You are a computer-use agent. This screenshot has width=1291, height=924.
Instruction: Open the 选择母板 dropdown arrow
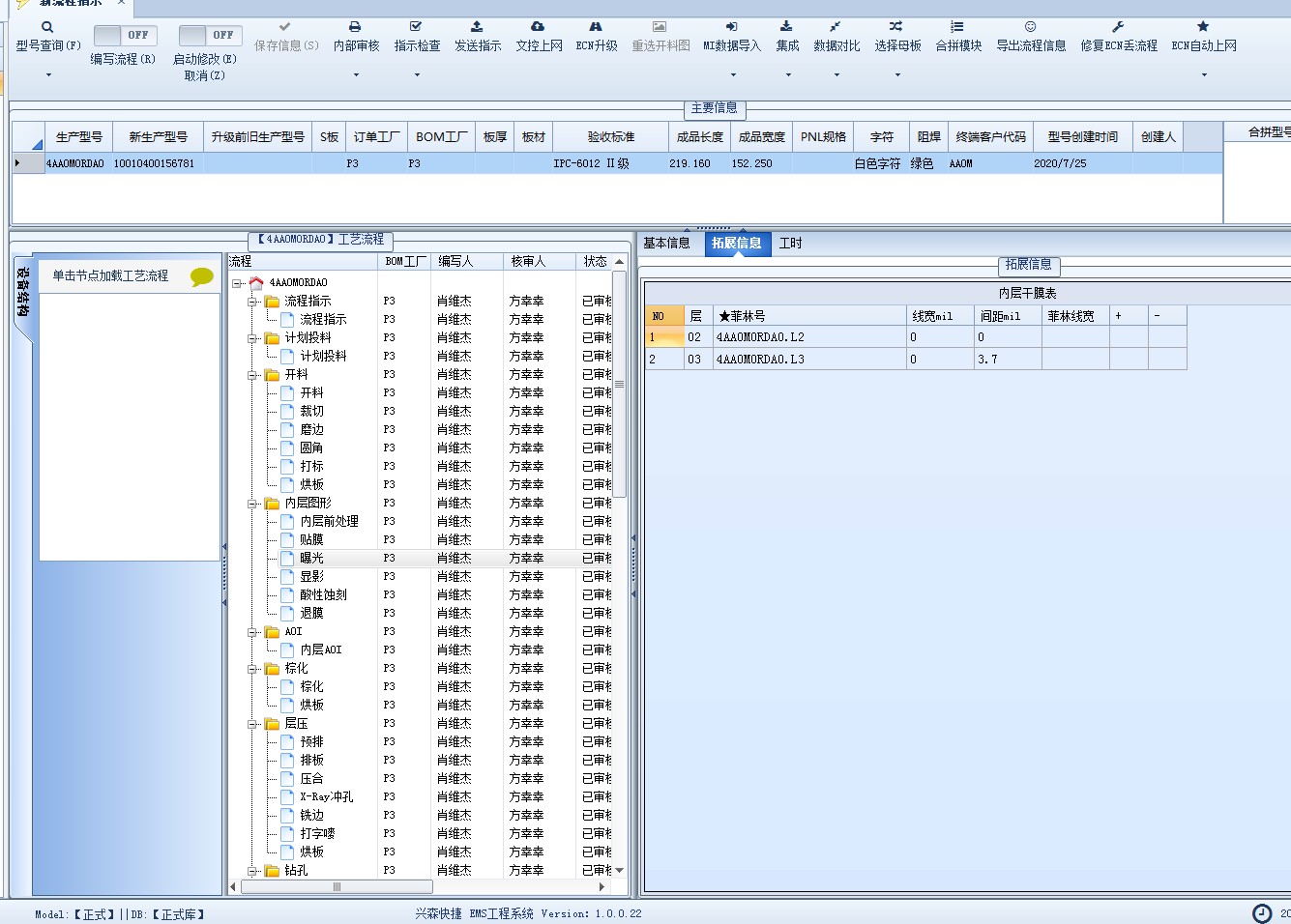[x=897, y=74]
